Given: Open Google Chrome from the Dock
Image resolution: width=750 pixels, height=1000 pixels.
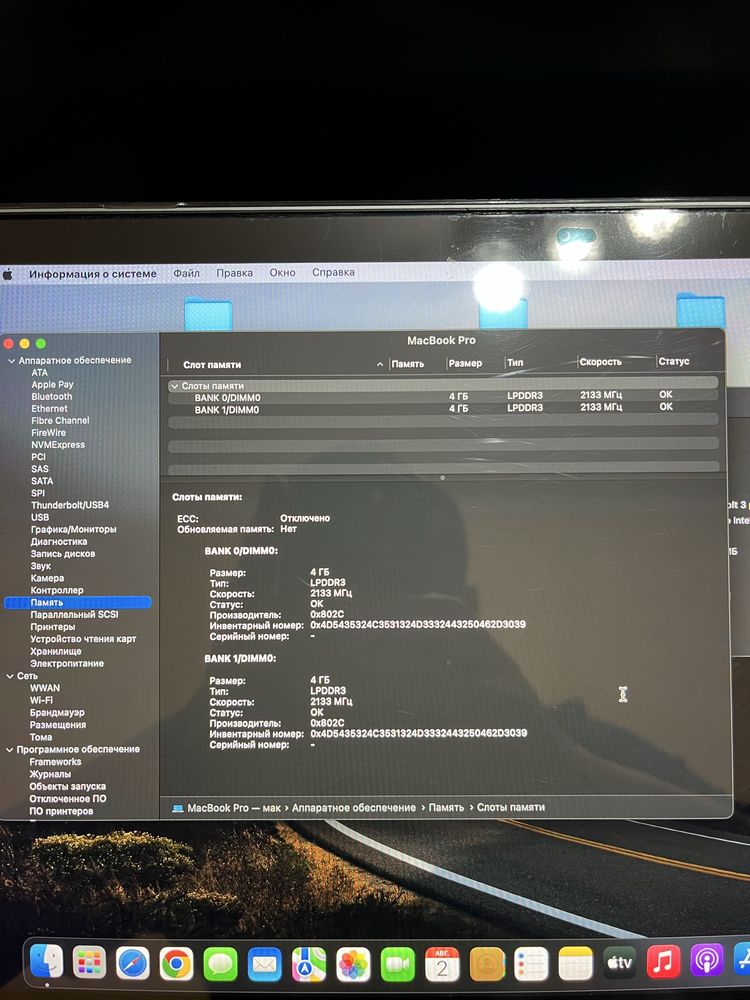Looking at the screenshot, I should pyautogui.click(x=177, y=964).
